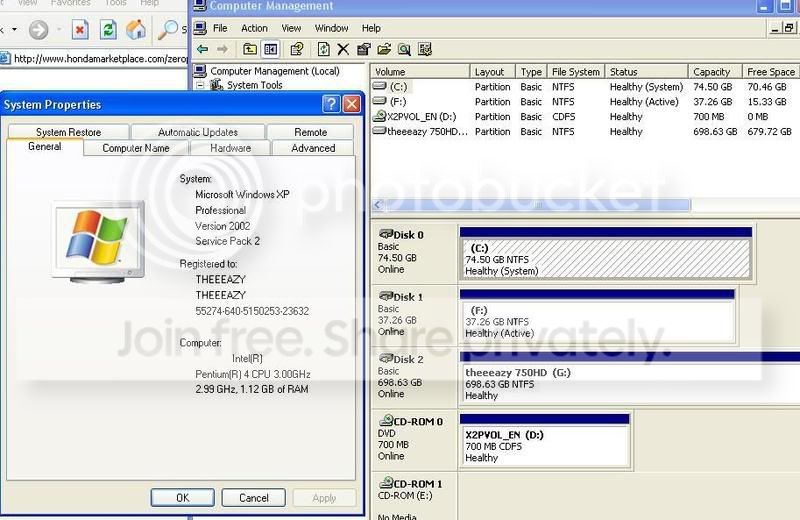
Task: Sort by the Volume column header
Action: (420, 71)
